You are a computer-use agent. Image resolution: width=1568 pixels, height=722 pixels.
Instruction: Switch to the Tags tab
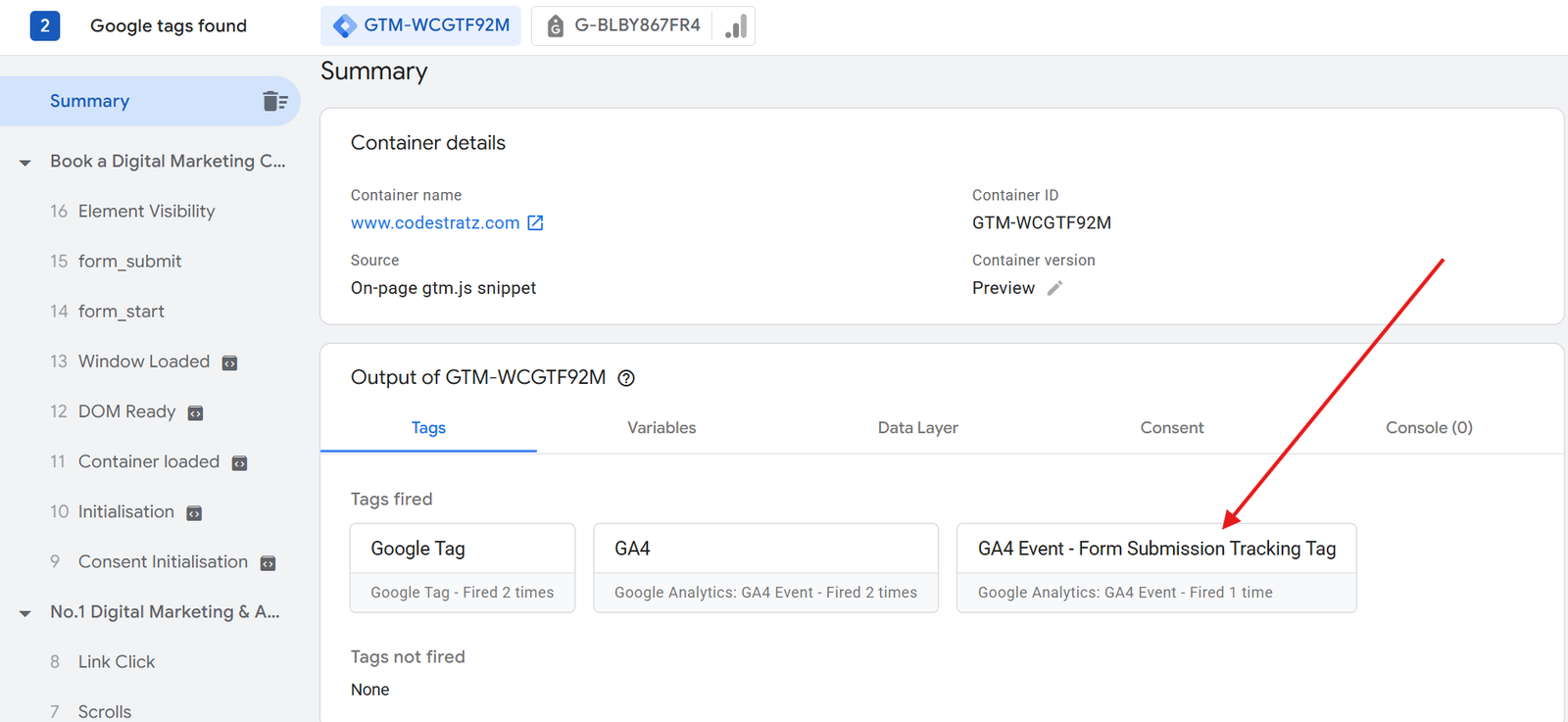(428, 428)
